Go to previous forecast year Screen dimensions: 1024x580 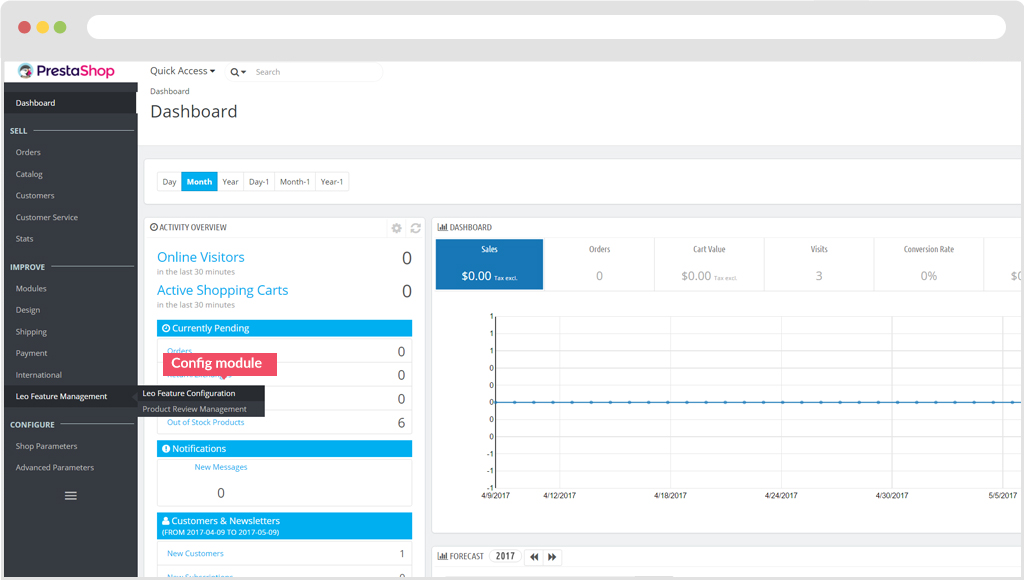coord(534,556)
